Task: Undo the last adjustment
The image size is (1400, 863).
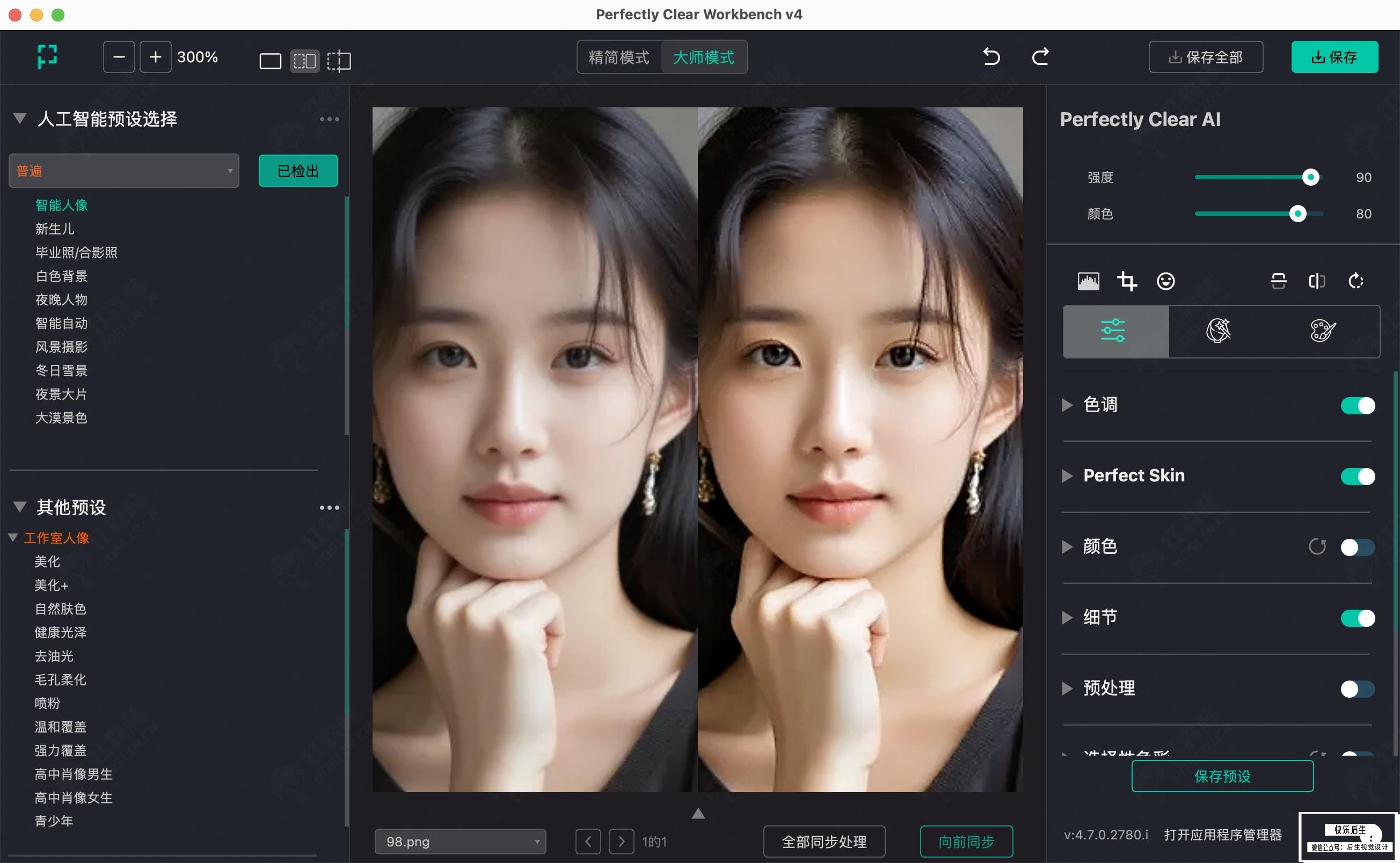Action: [992, 57]
